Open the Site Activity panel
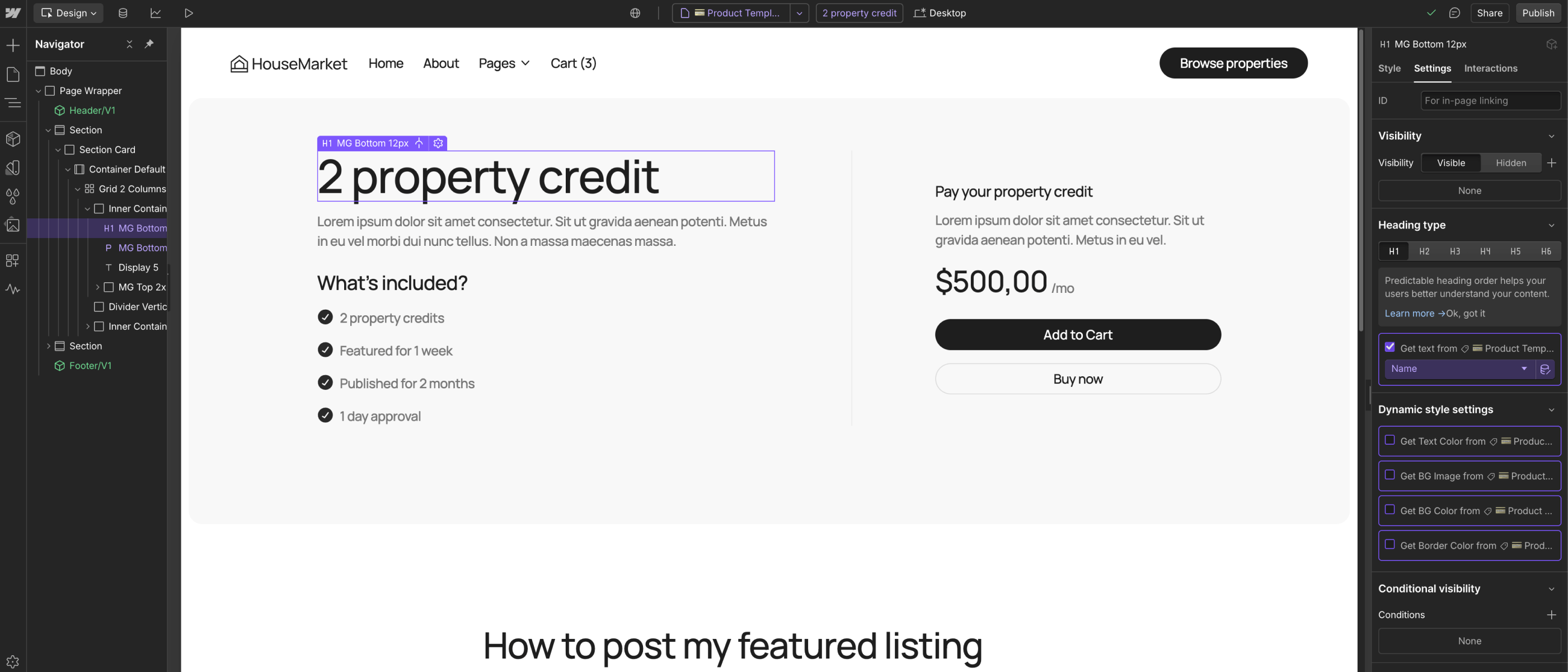 click(13, 290)
